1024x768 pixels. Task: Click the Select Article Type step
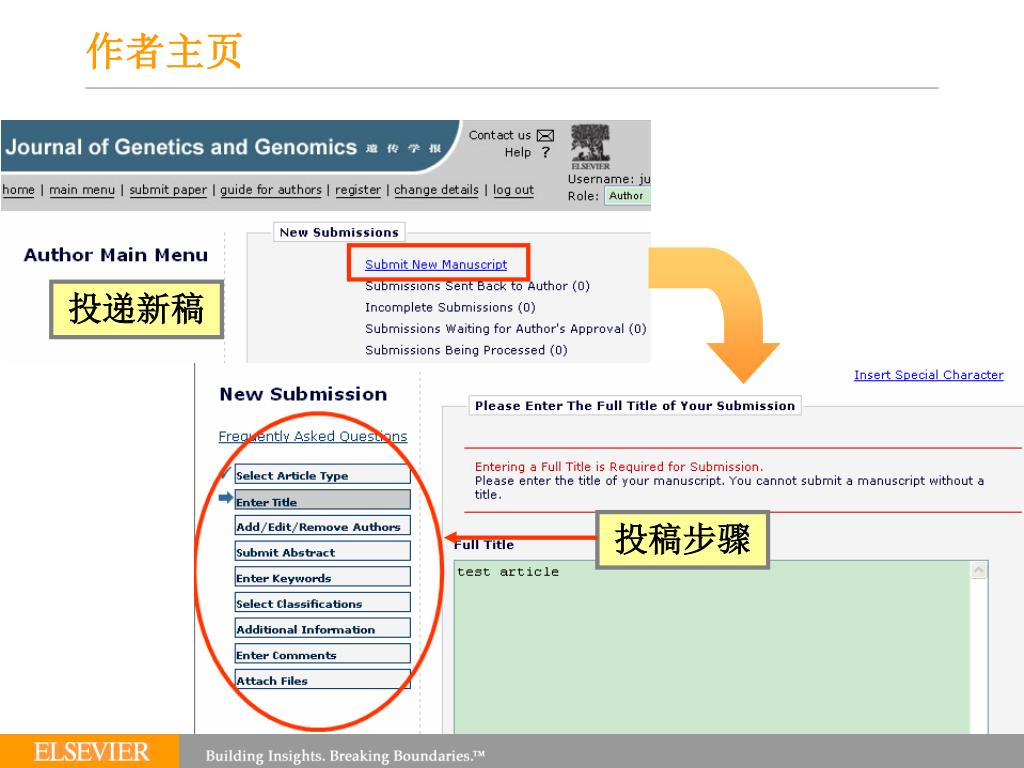point(323,475)
